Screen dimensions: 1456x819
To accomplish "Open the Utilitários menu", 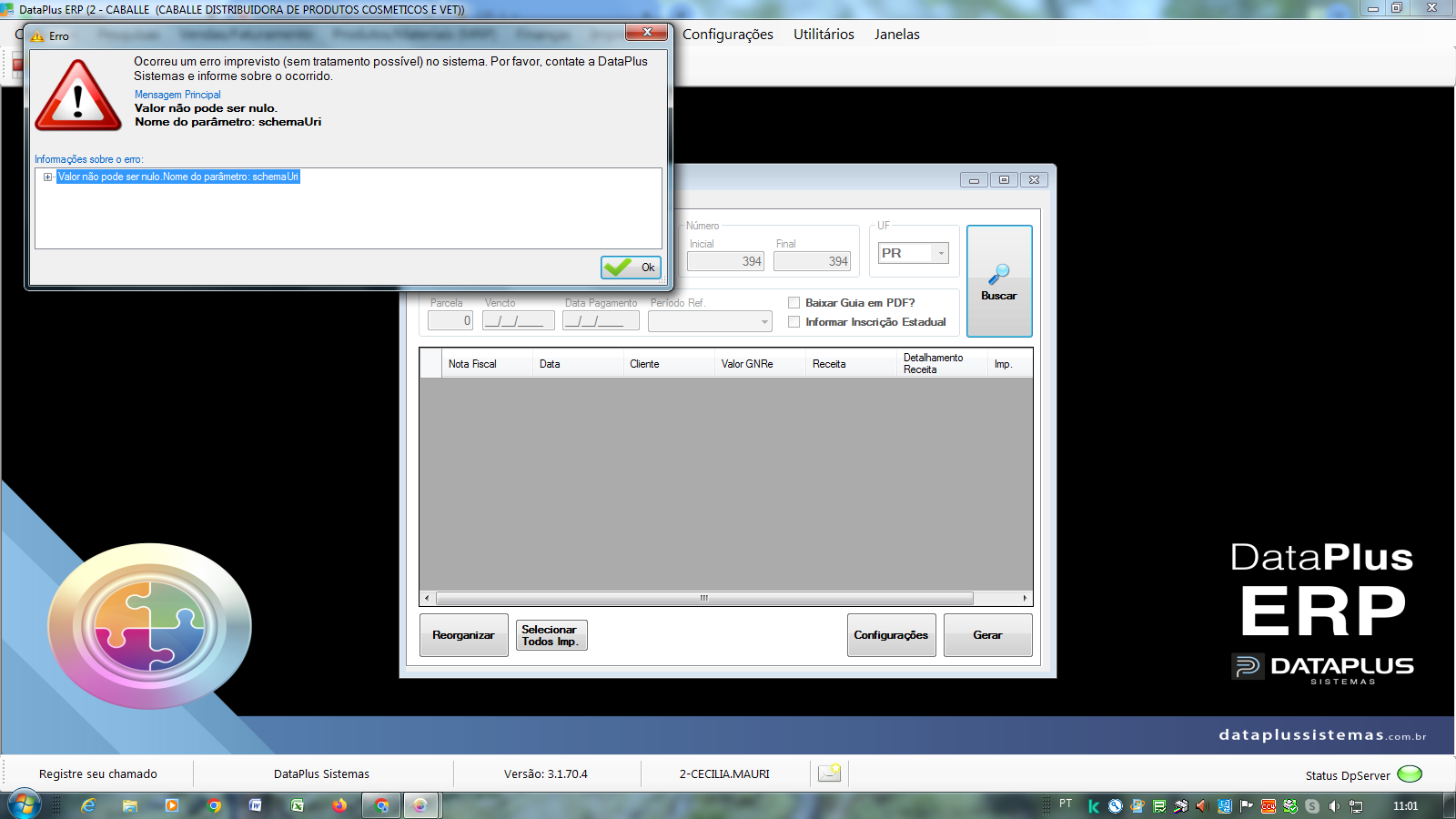I will [x=824, y=35].
